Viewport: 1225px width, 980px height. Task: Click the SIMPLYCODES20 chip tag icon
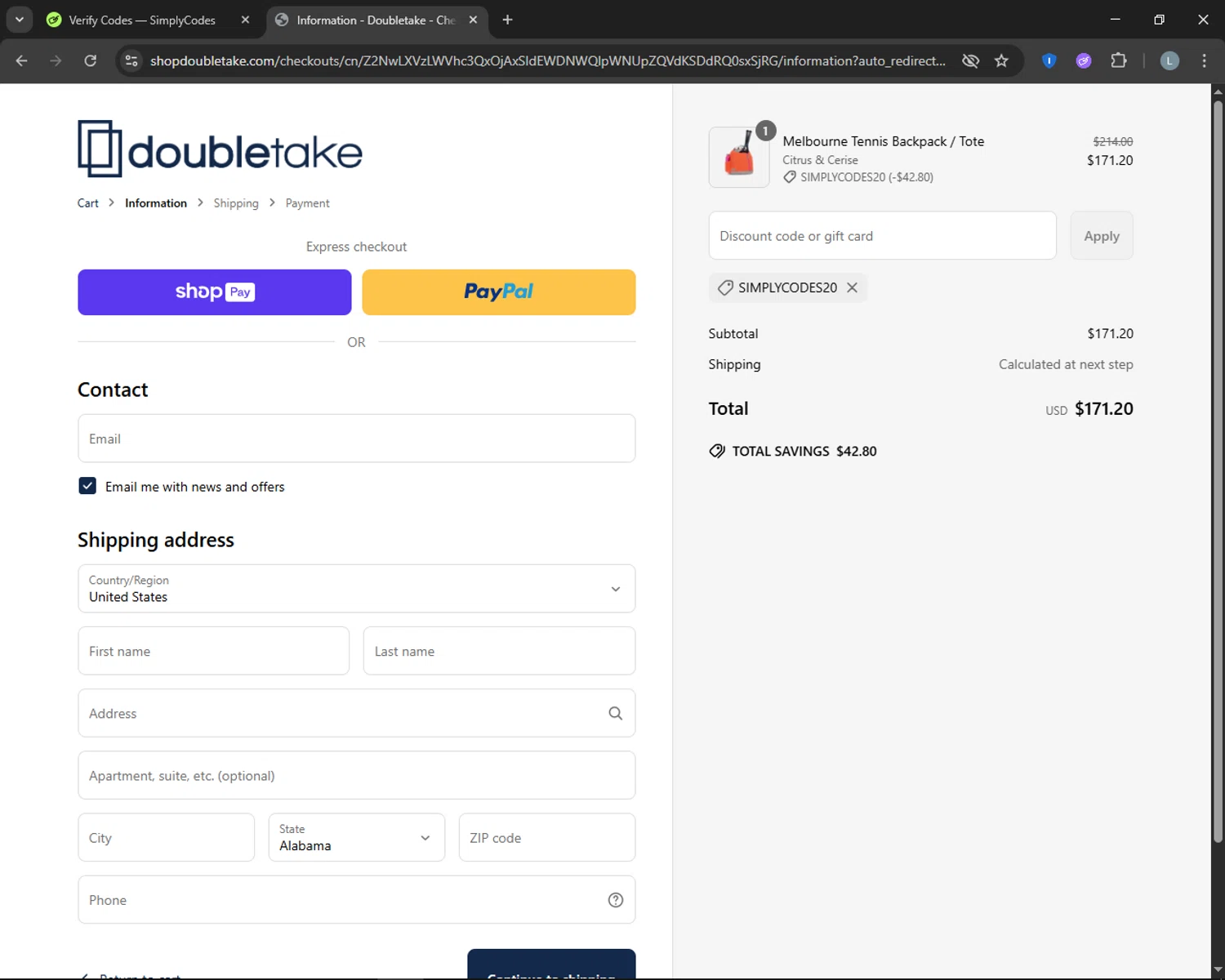[725, 287]
